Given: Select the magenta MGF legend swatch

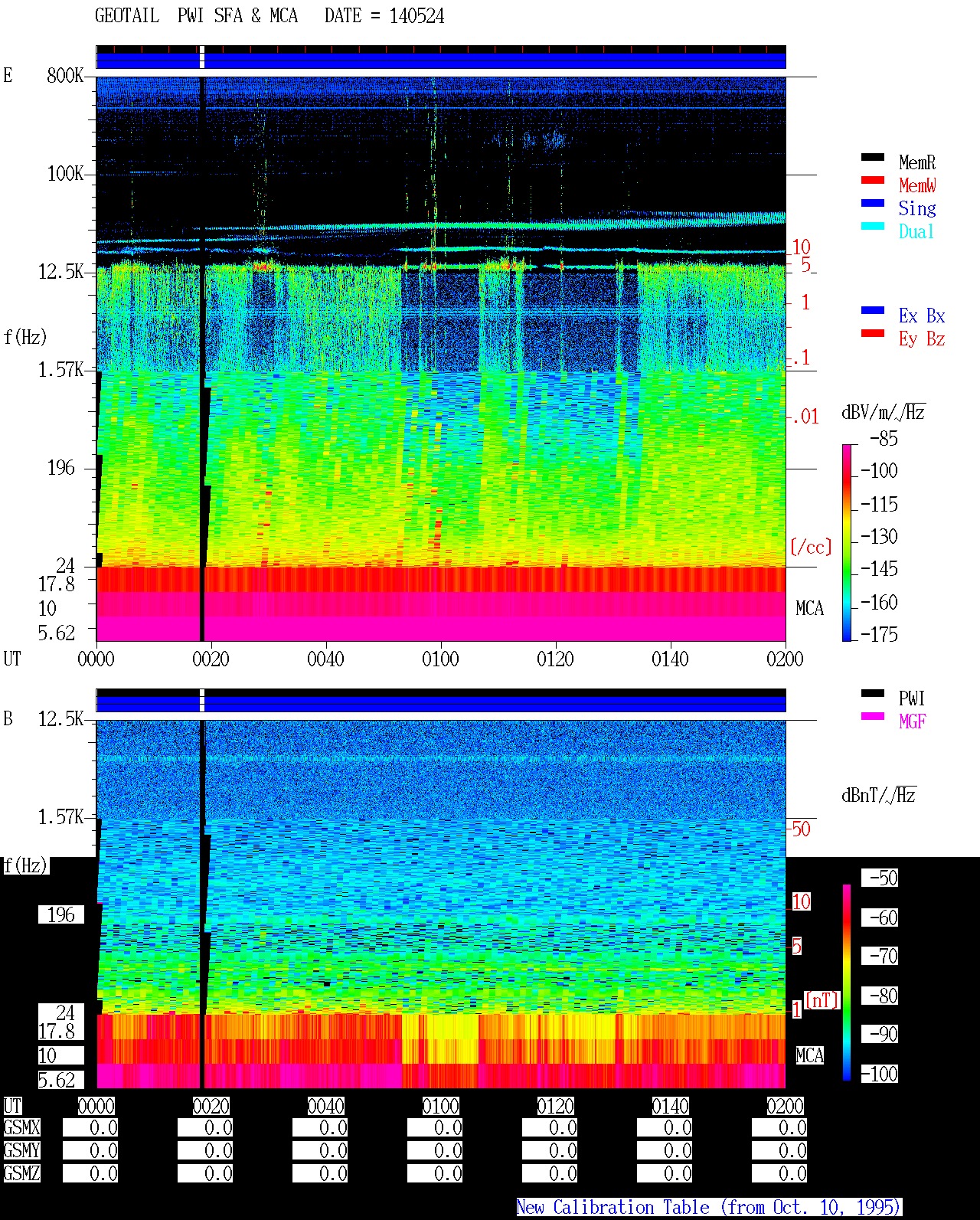Looking at the screenshot, I should point(873,716).
